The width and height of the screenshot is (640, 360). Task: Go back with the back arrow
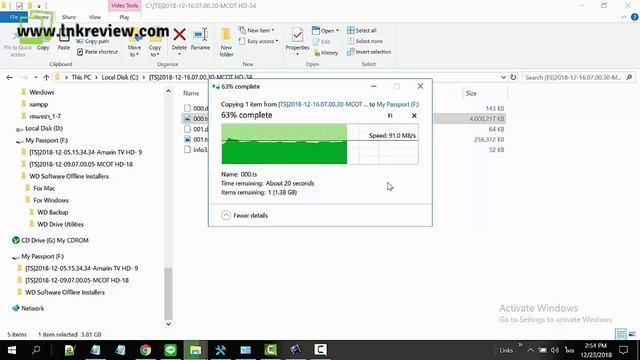(x=9, y=77)
